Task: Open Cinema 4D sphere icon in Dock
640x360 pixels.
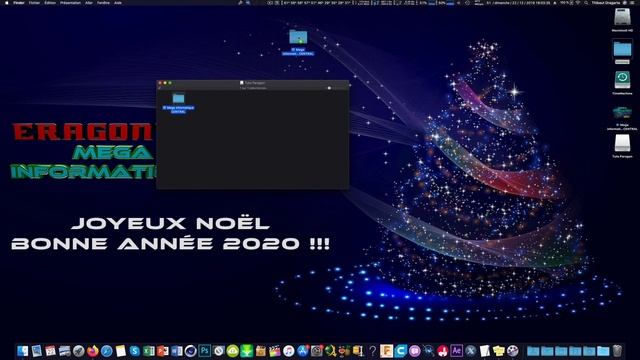Action: pos(191,351)
